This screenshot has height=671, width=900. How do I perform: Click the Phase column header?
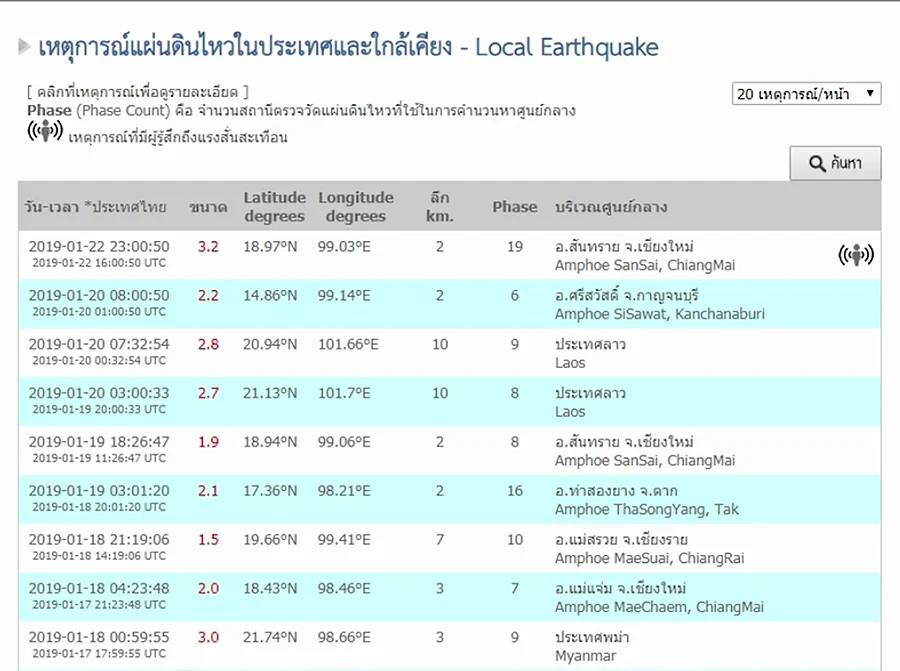click(515, 207)
